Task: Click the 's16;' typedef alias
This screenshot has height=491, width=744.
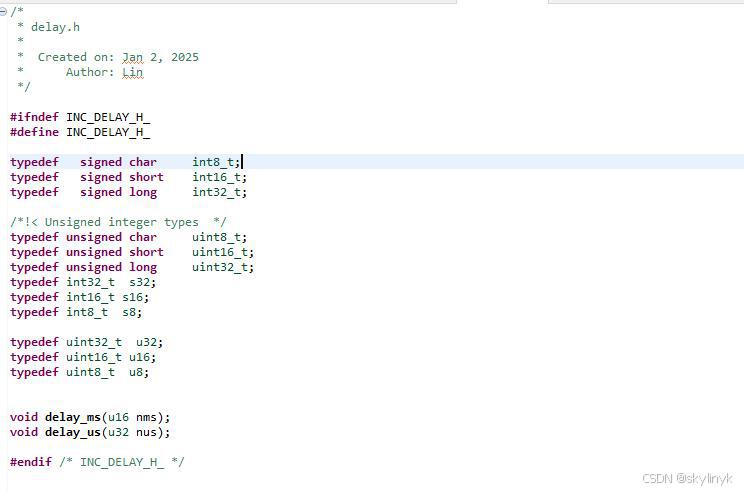Action: click(x=136, y=297)
